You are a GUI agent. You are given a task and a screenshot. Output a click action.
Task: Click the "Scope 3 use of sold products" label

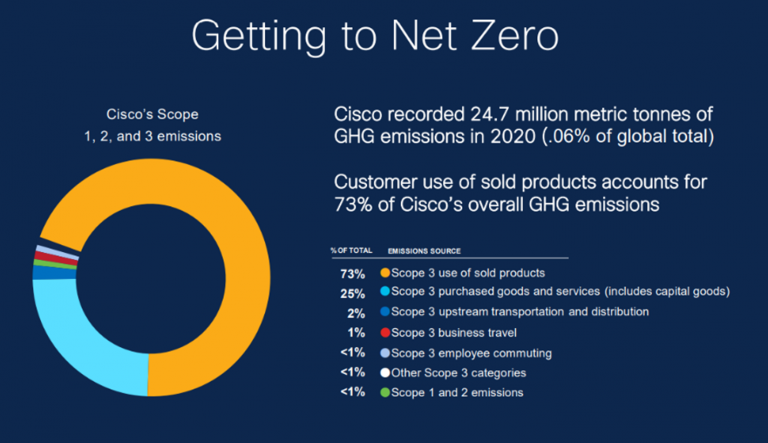469,273
